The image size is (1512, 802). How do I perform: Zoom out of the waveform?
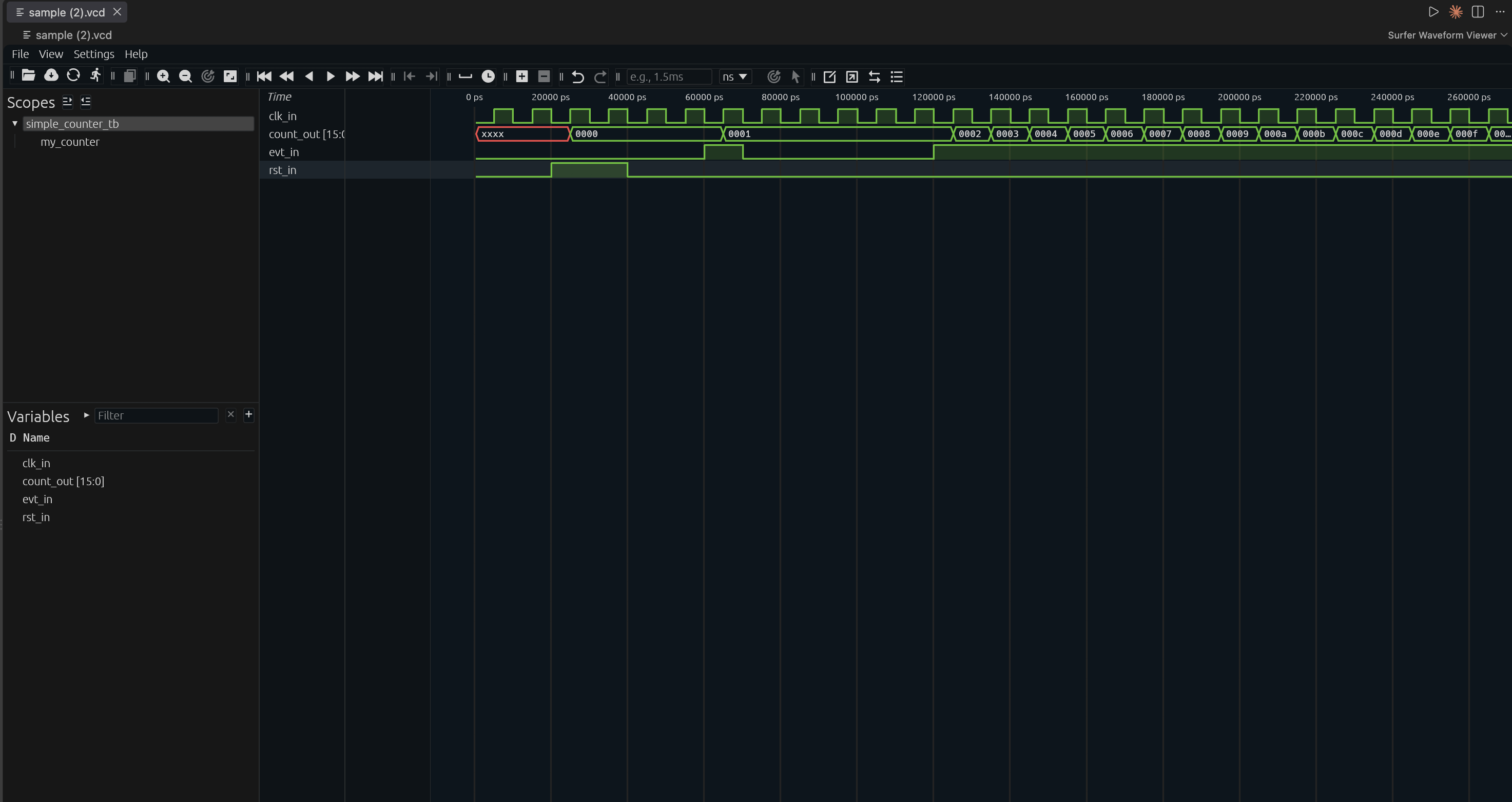(185, 77)
